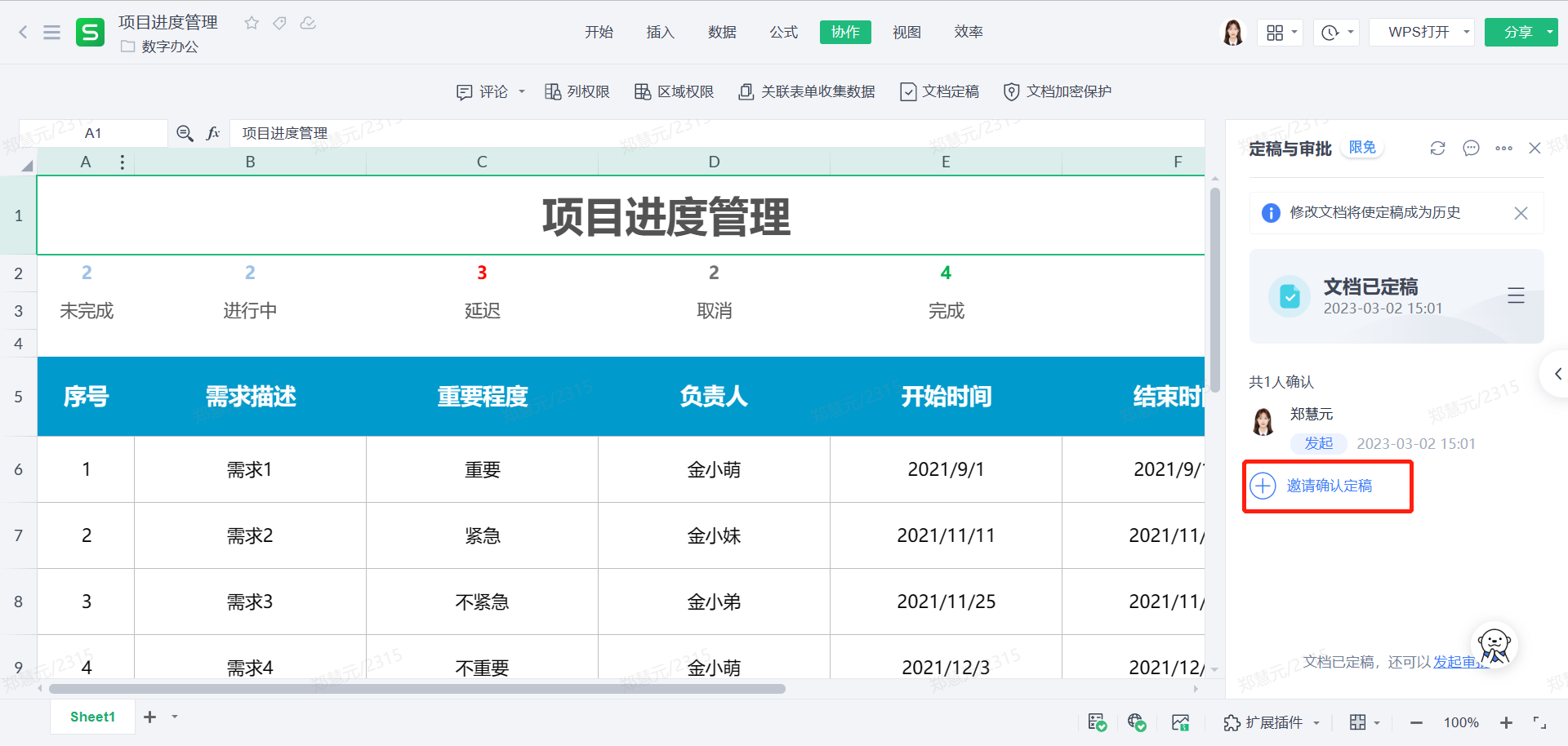This screenshot has width=1568, height=746.
Task: Click the cloud sync status icon
Action: tap(308, 23)
